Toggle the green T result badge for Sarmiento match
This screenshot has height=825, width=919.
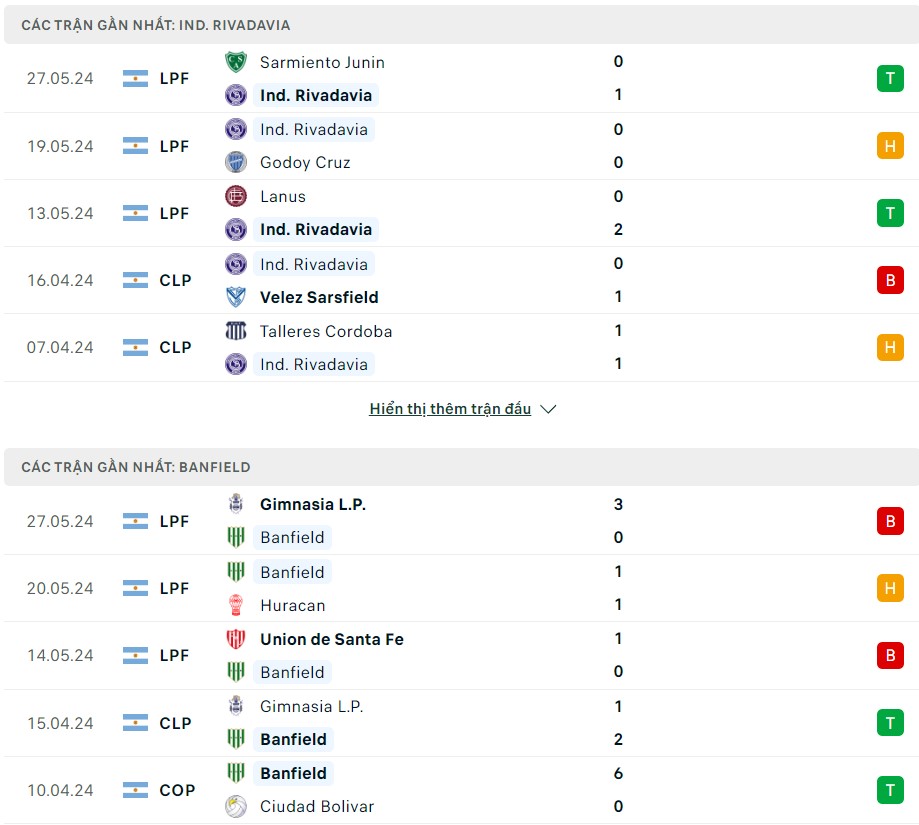tap(890, 78)
